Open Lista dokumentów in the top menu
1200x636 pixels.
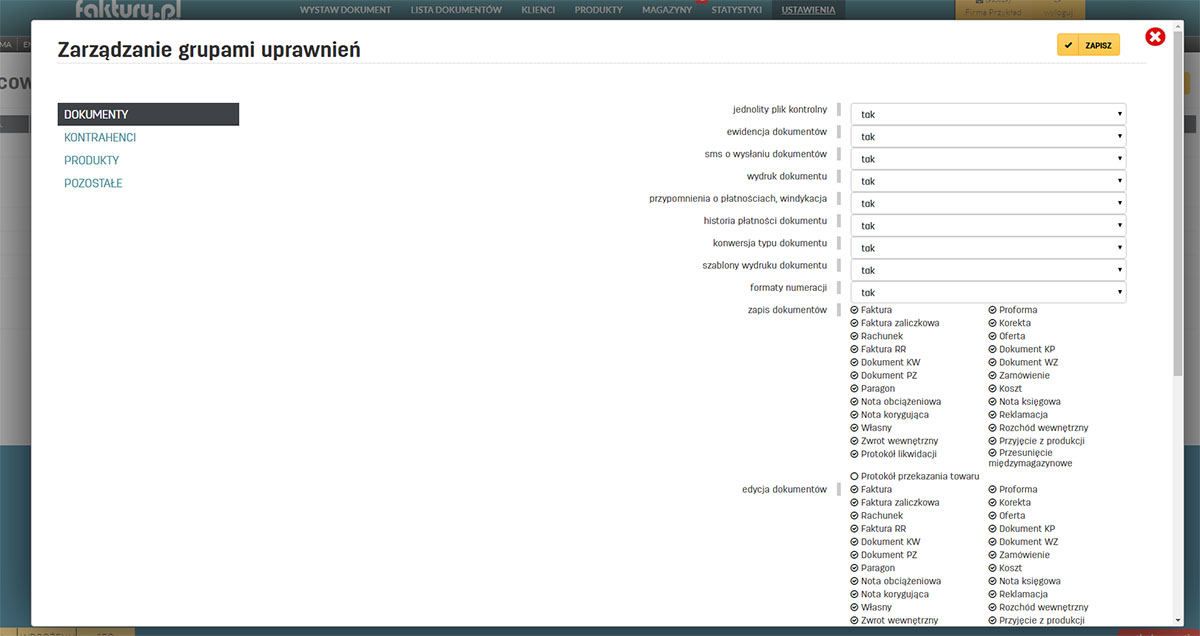click(x=456, y=10)
